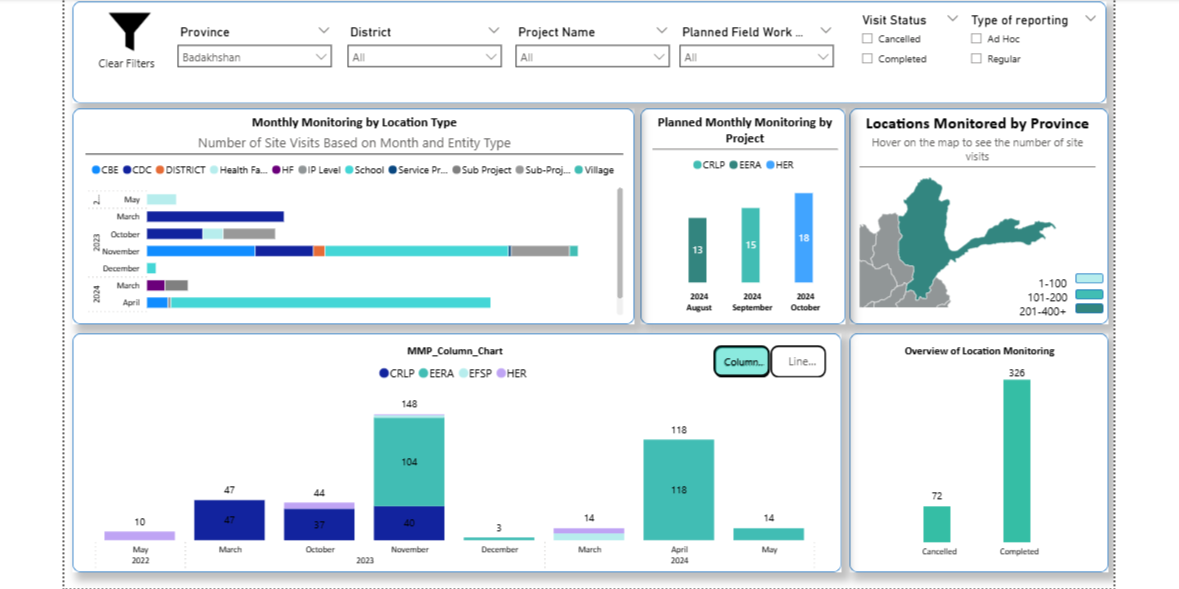Select the Service Pr... legend item

[419, 170]
